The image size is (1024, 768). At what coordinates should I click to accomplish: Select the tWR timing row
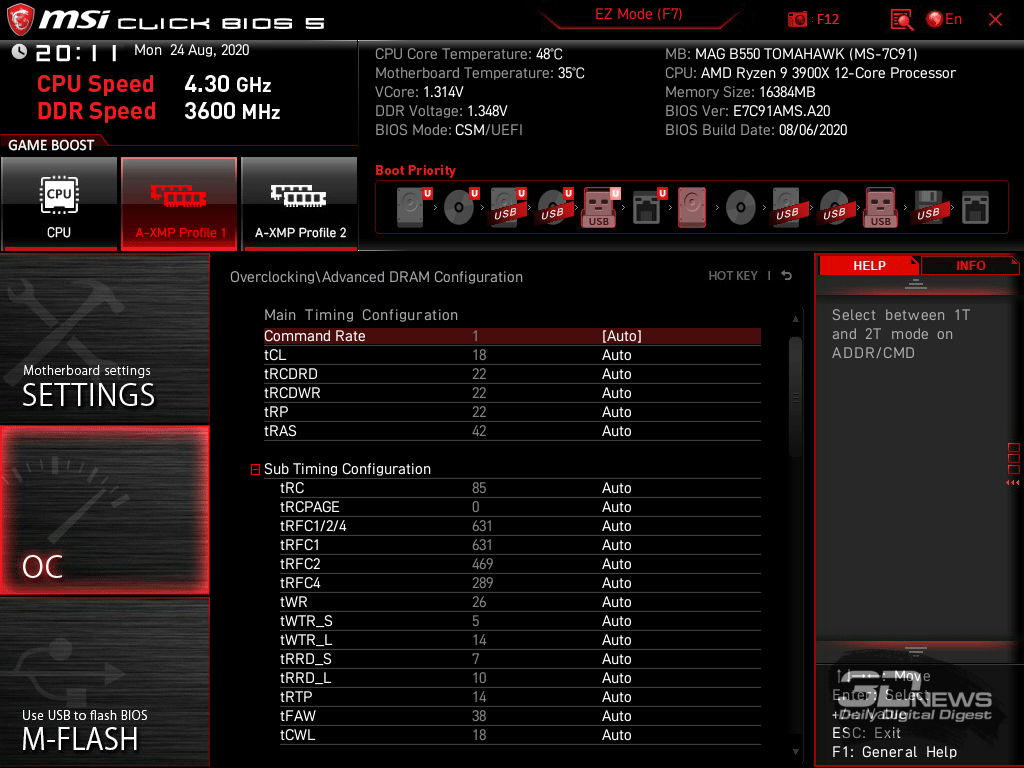(x=520, y=601)
